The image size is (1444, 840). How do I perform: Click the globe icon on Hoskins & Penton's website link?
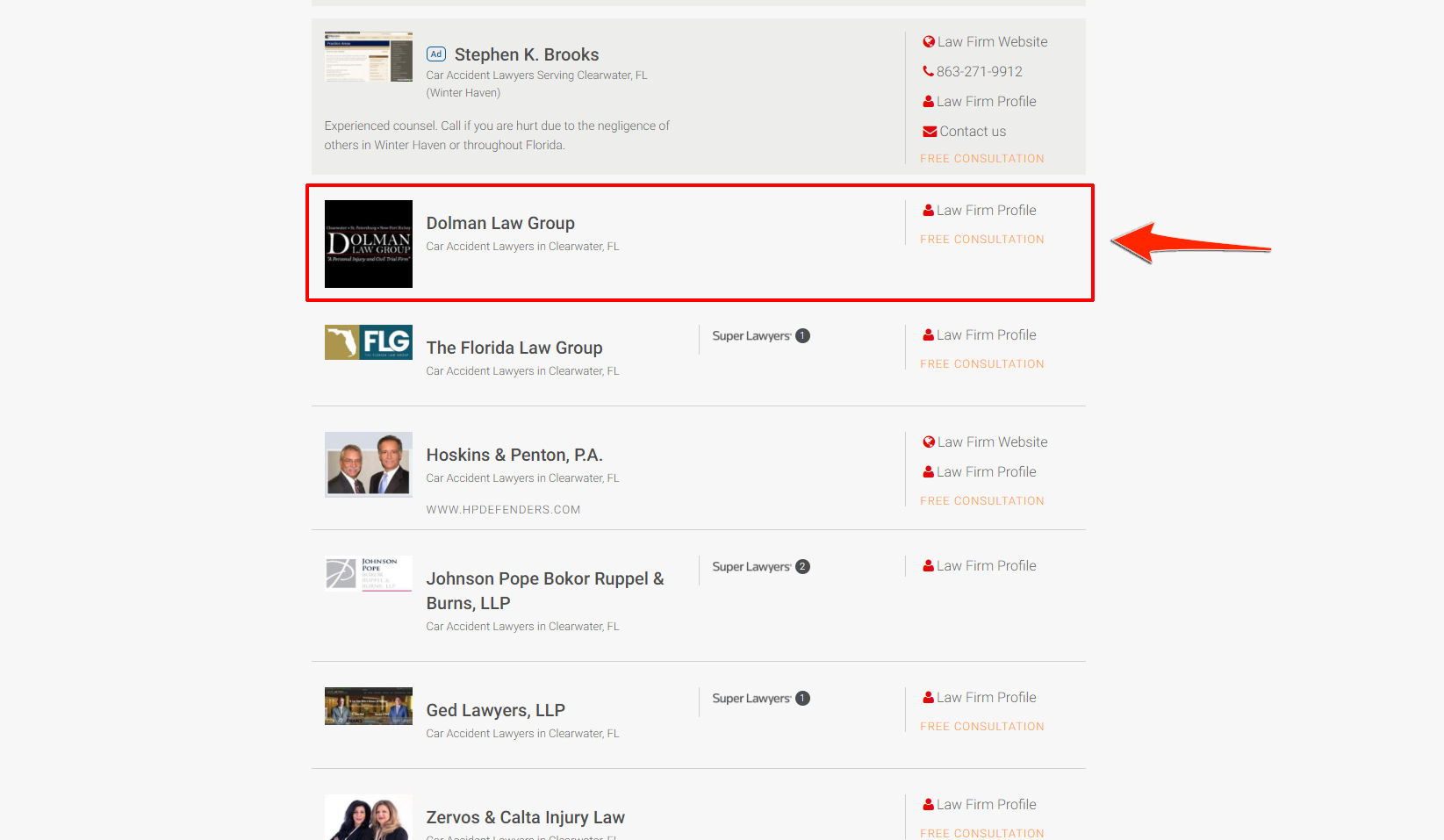929,442
